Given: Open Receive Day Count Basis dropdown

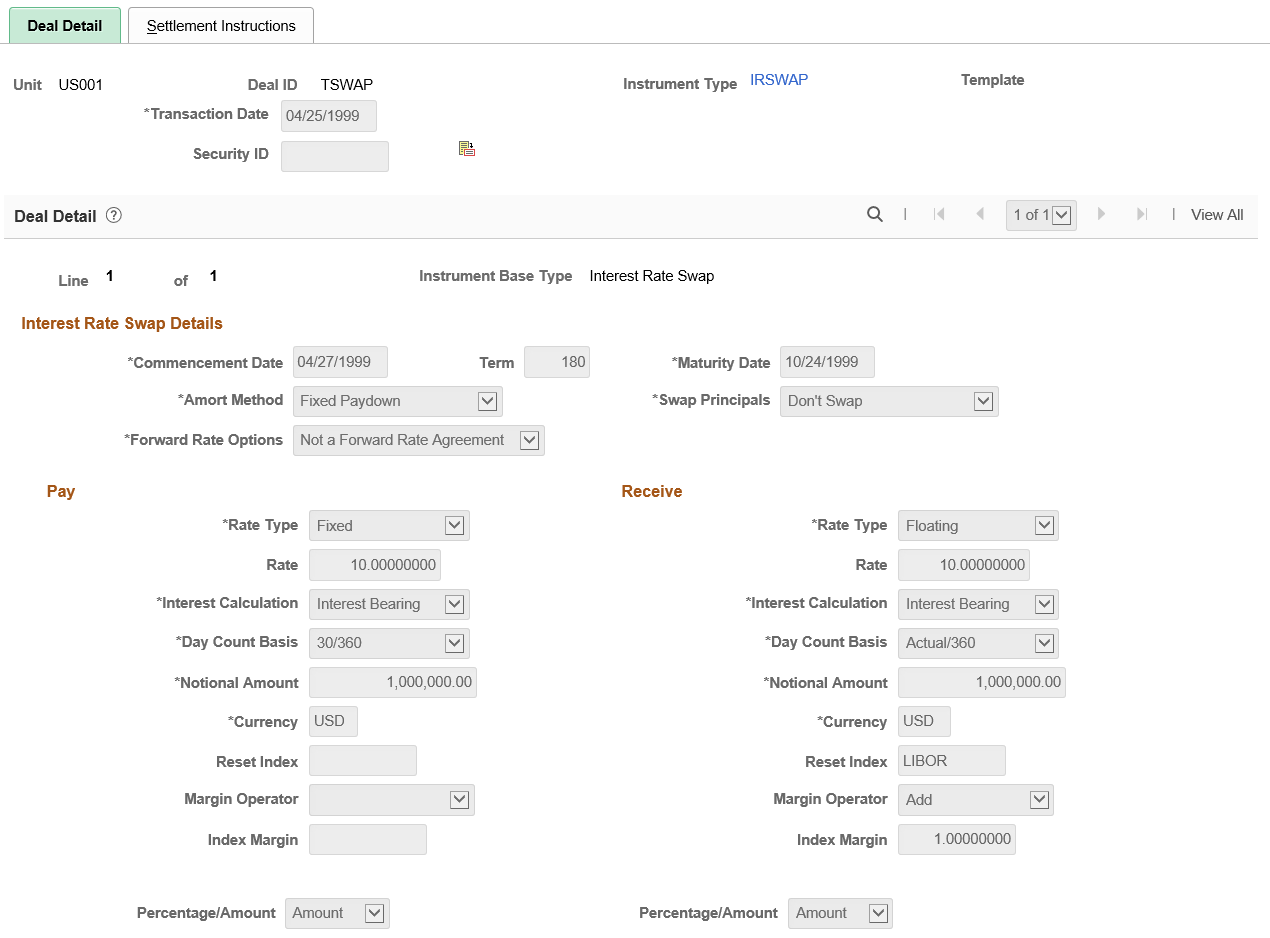Looking at the screenshot, I should tap(979, 643).
